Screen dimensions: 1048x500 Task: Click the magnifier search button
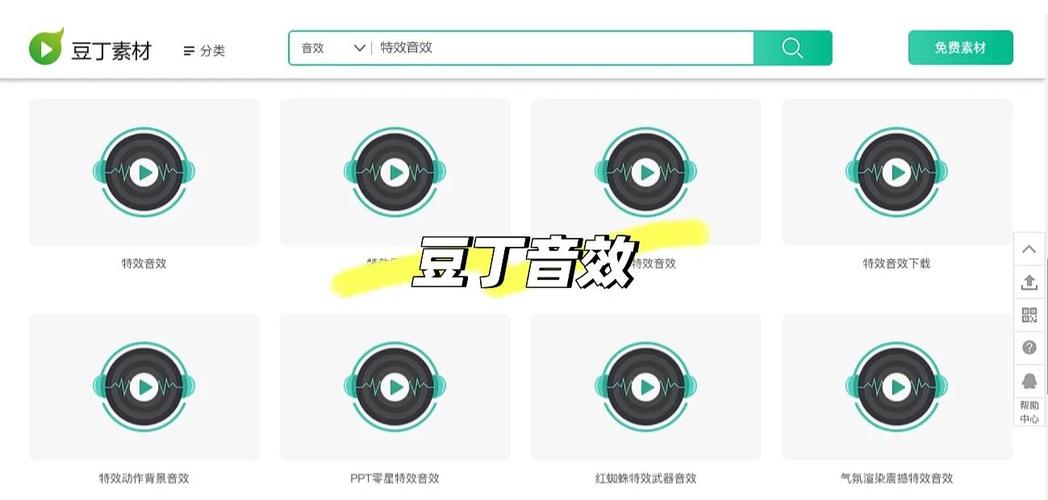tap(793, 48)
